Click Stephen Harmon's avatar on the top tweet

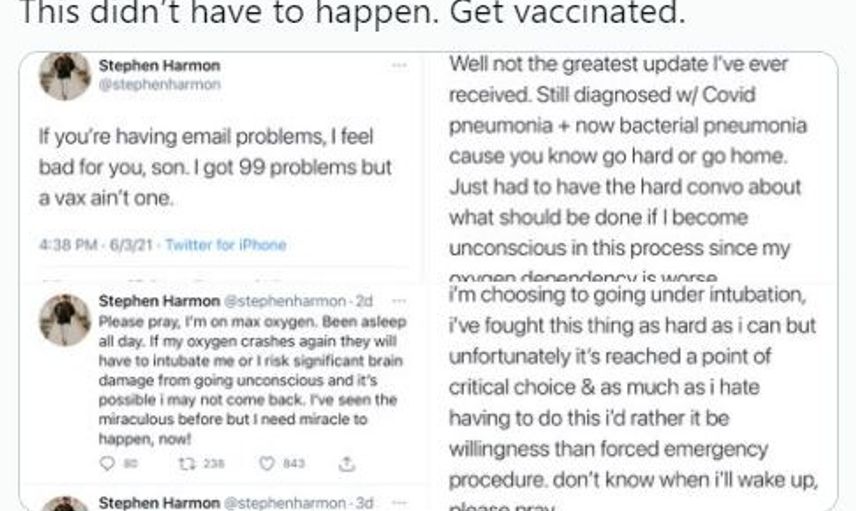point(65,75)
